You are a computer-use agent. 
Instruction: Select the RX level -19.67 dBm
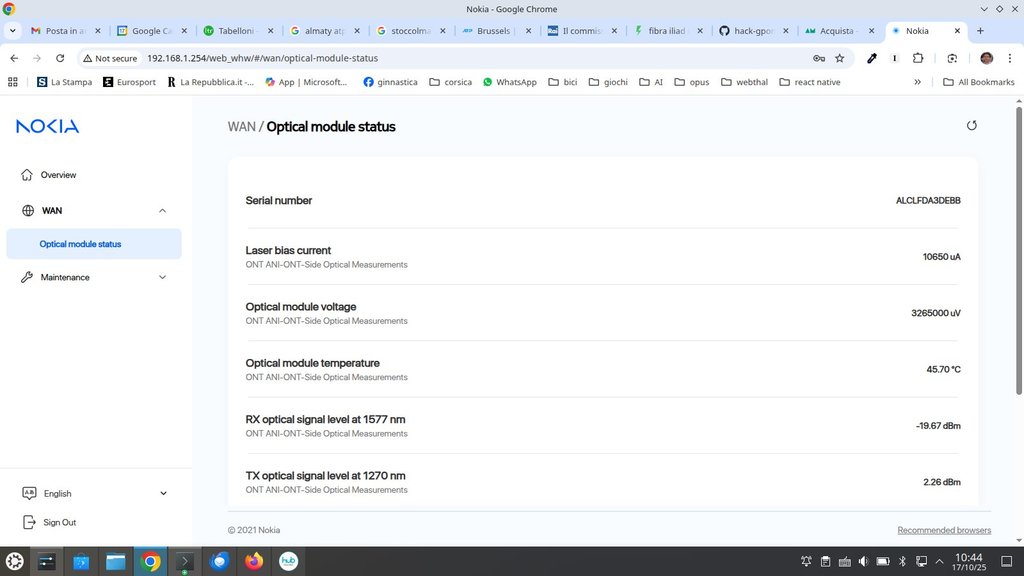938,425
